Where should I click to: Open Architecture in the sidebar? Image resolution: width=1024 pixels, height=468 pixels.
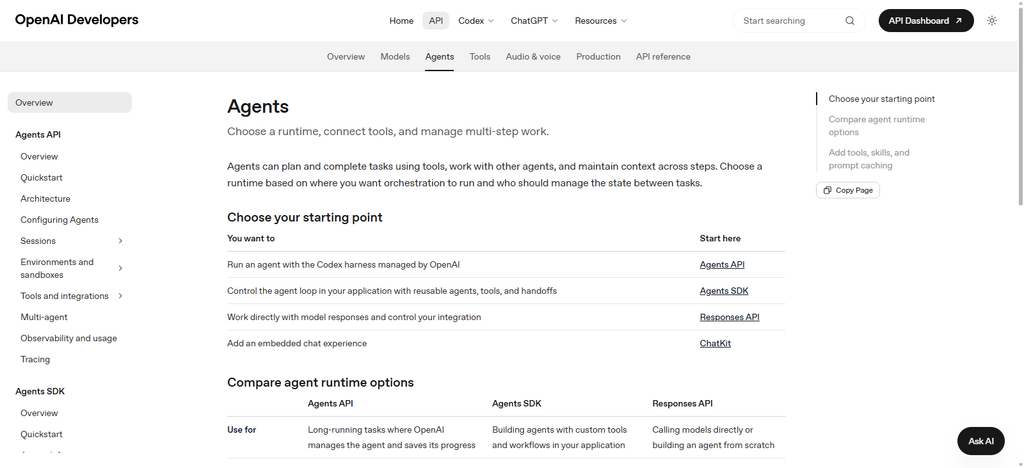[x=45, y=199]
